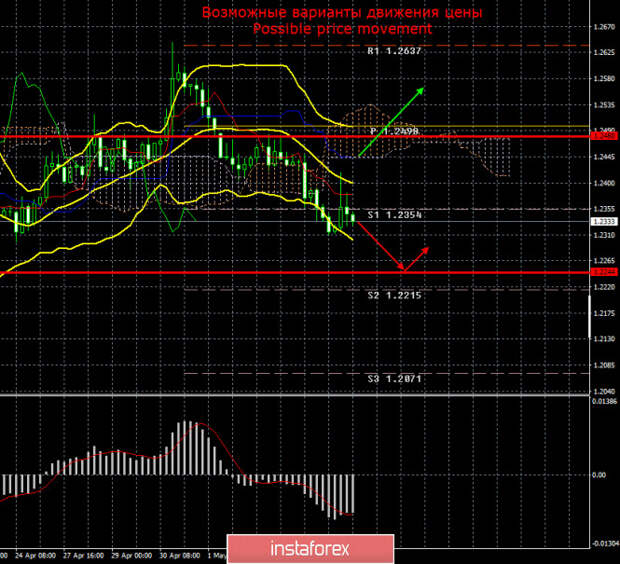The width and height of the screenshot is (620, 564).
Task: Click the '27 Apr 16:00' time label
Action: (x=84, y=555)
